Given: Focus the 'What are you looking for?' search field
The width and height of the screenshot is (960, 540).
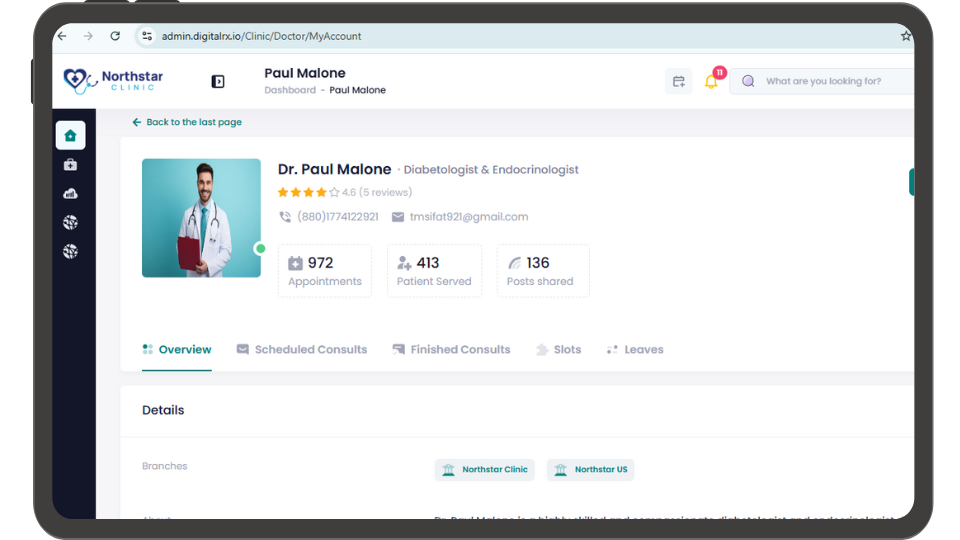Looking at the screenshot, I should (x=822, y=81).
